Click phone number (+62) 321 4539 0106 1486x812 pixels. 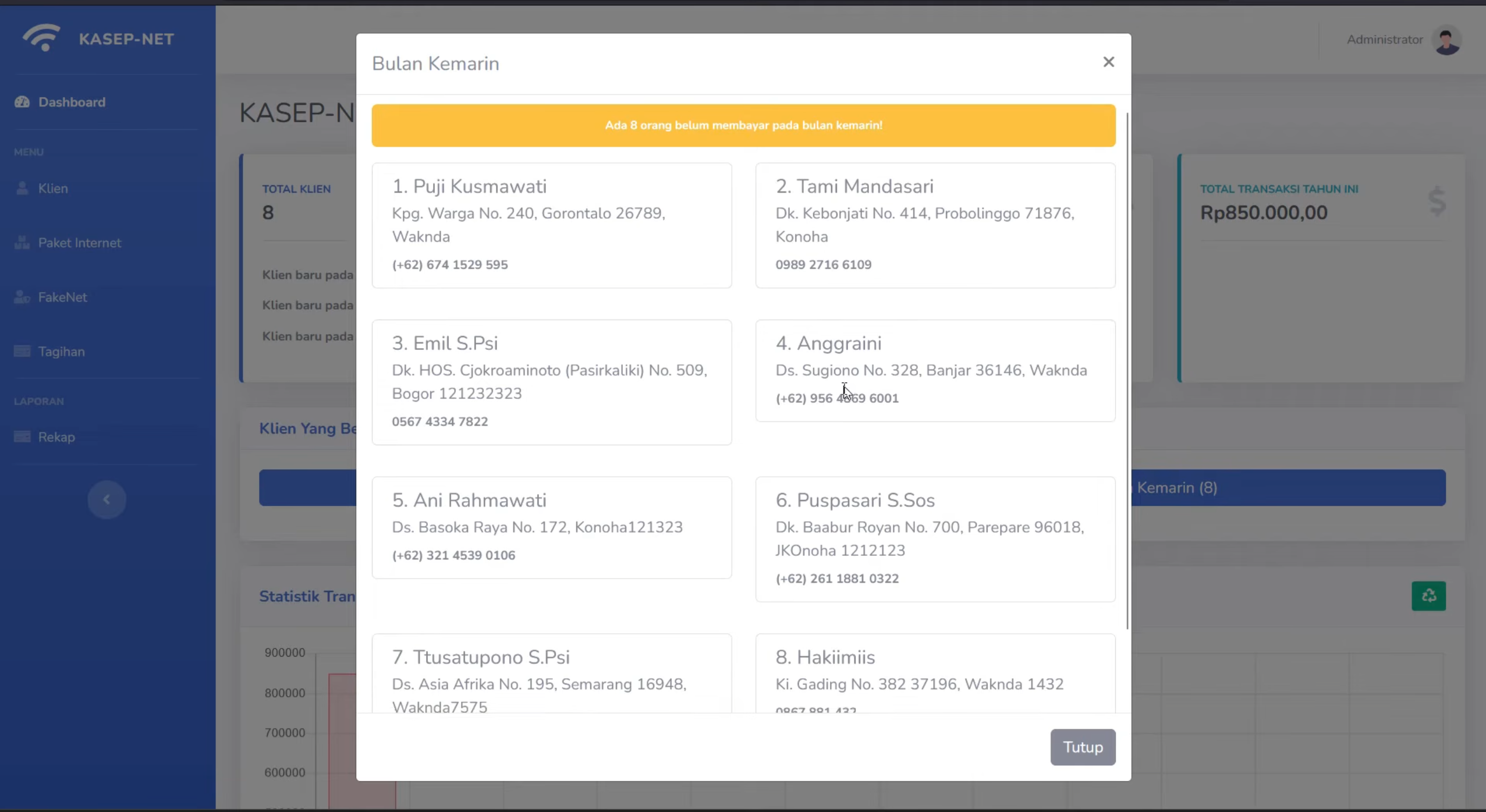453,555
